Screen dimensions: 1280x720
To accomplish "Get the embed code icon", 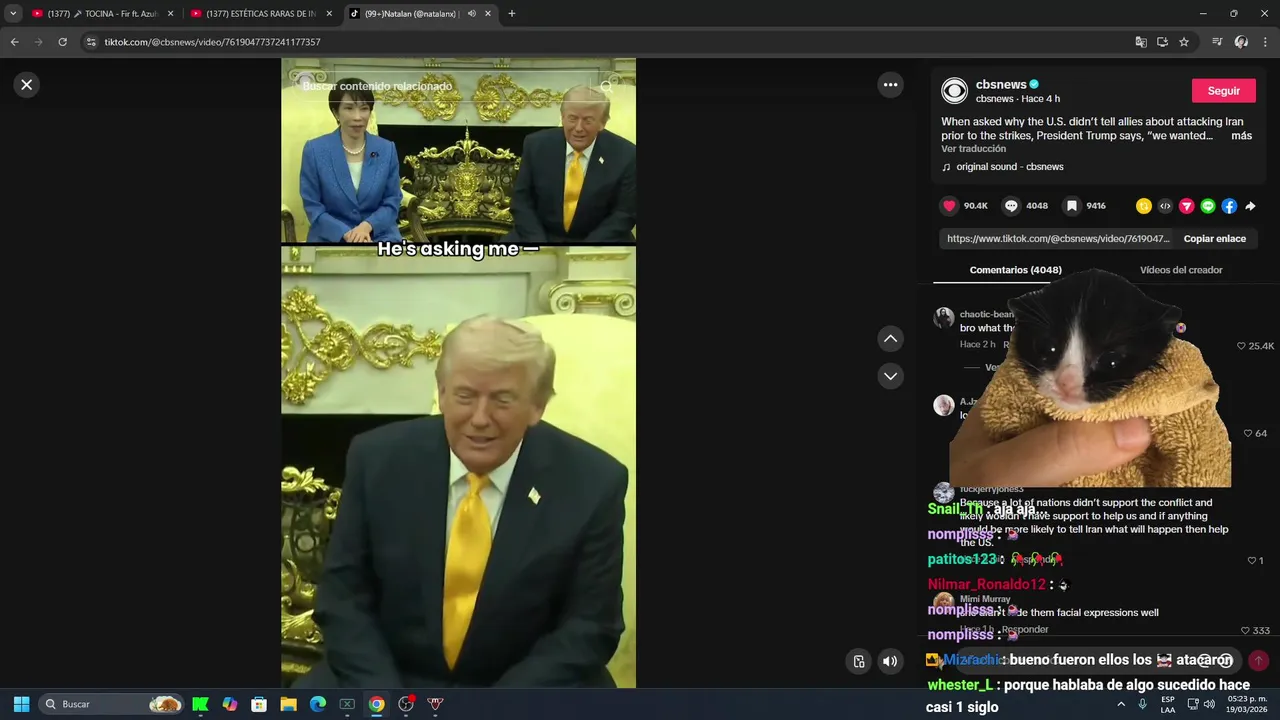I will coord(1165,206).
